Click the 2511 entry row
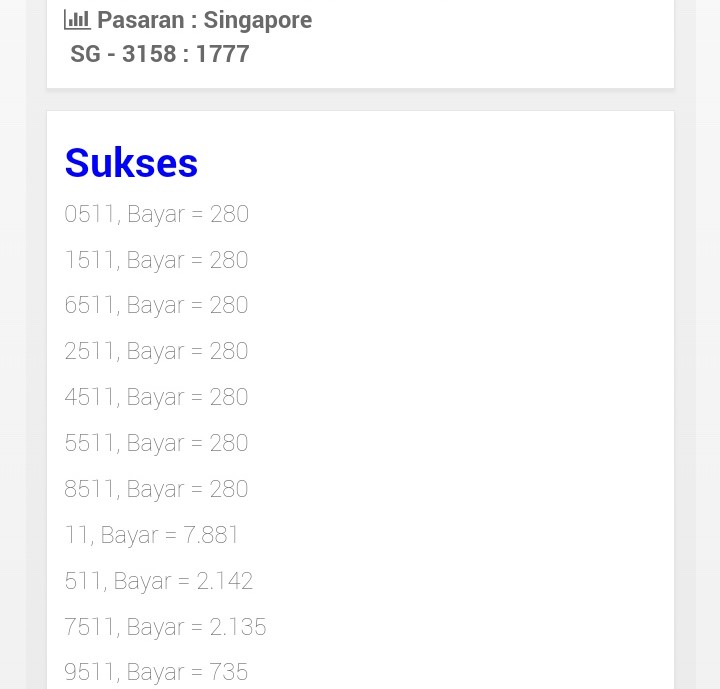Image resolution: width=720 pixels, height=689 pixels. (x=156, y=351)
